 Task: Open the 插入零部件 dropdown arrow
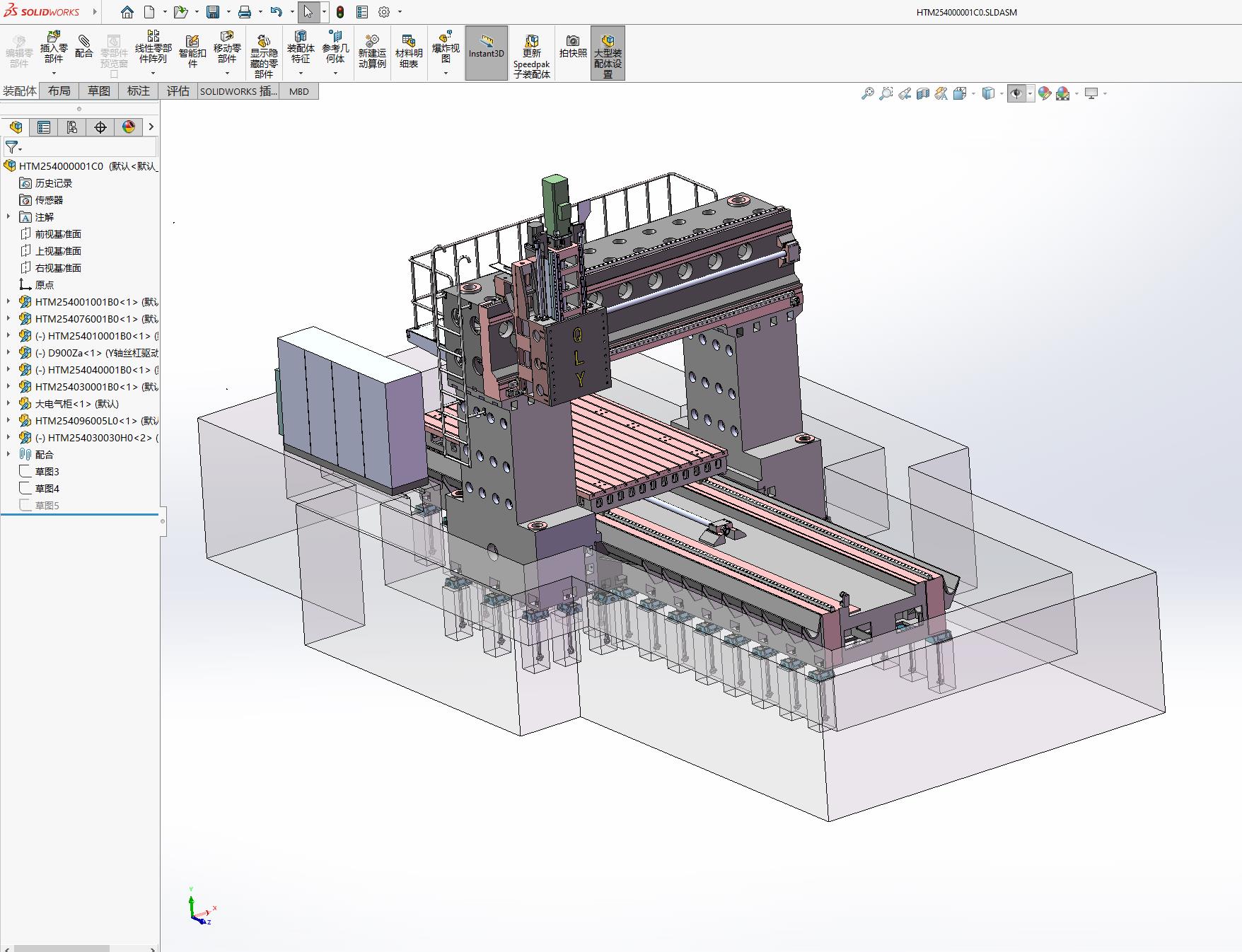tap(54, 74)
